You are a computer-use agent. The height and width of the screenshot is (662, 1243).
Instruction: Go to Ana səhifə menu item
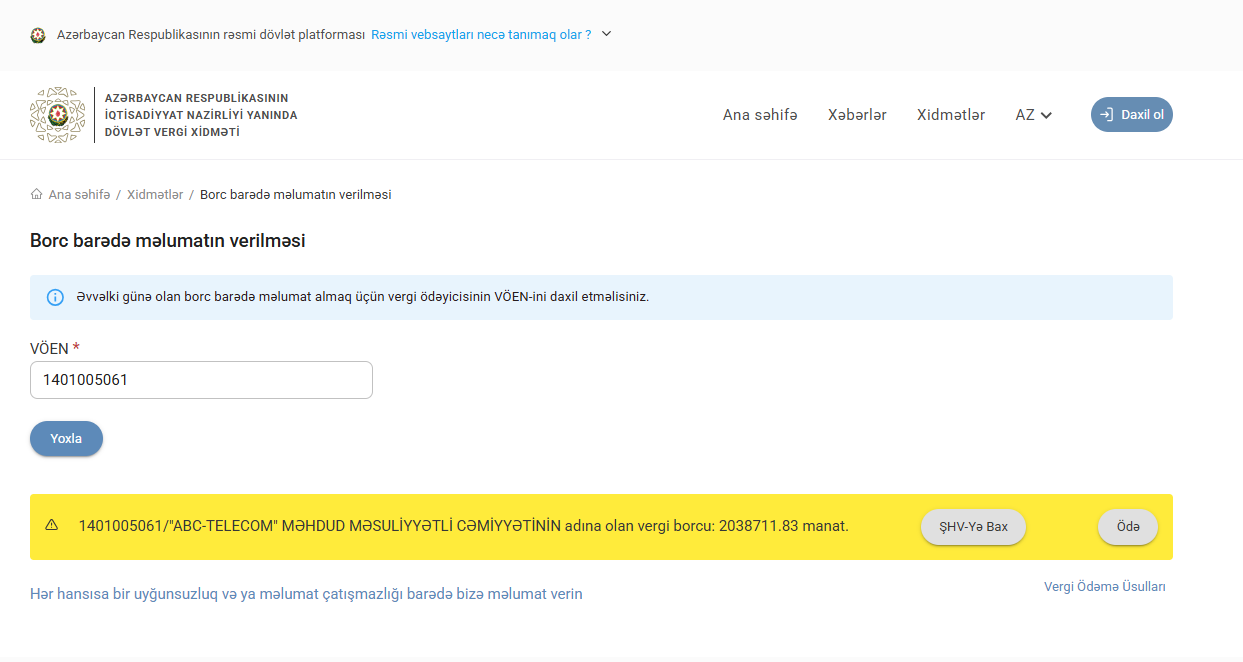[760, 115]
